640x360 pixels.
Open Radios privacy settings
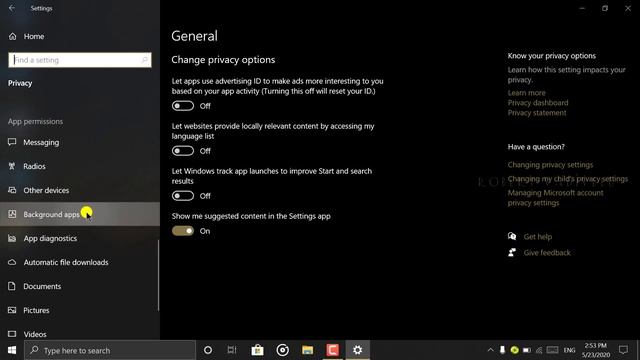click(x=80, y=166)
